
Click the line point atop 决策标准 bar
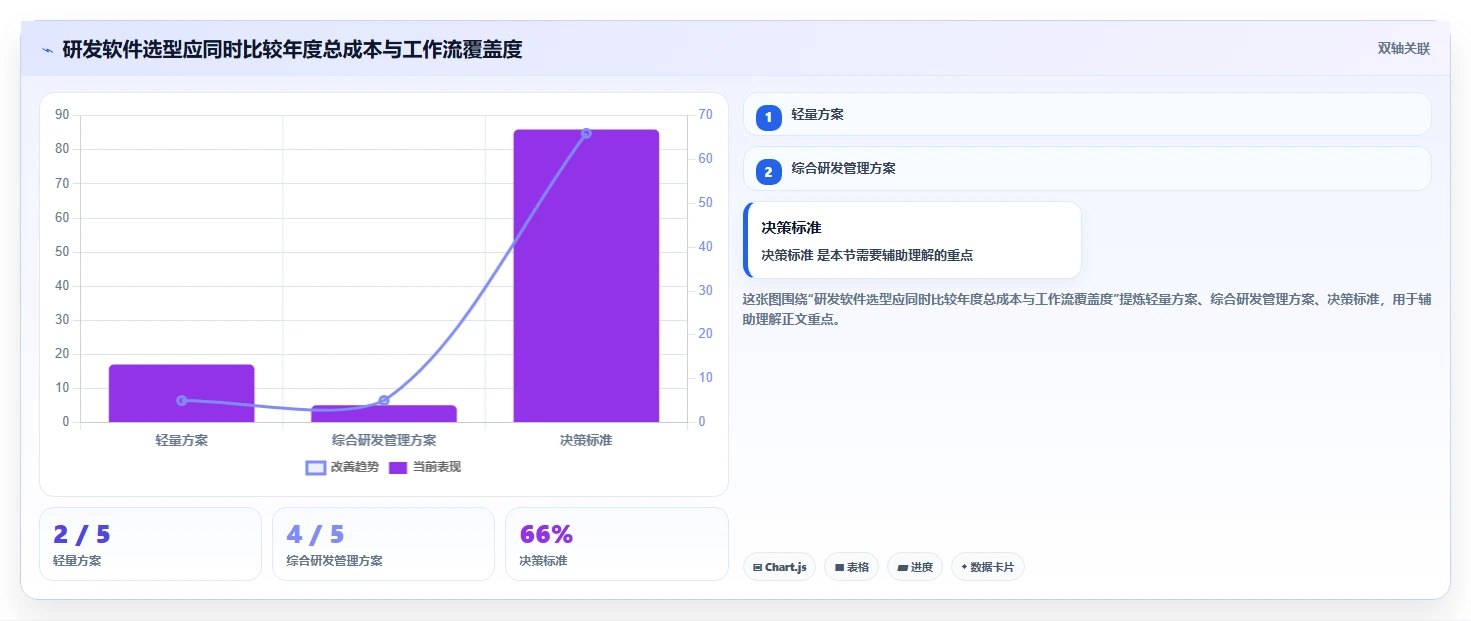[x=586, y=133]
